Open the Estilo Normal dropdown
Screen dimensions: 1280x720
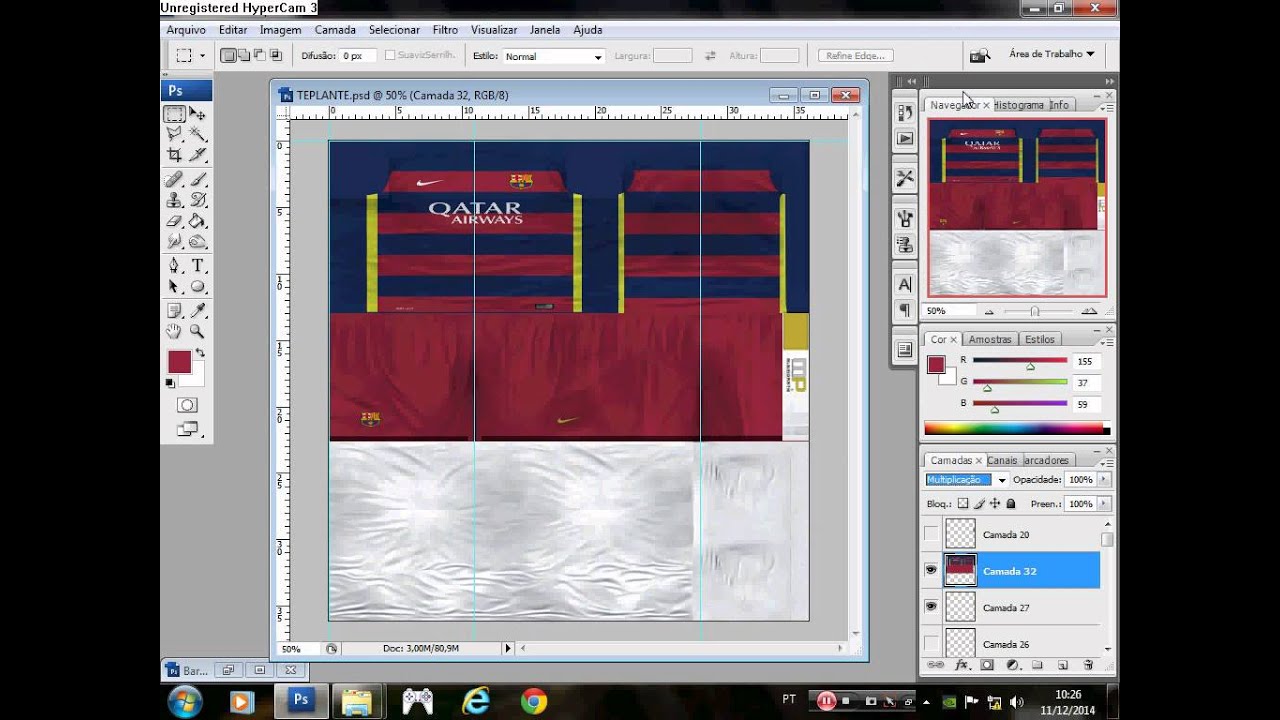tap(553, 56)
